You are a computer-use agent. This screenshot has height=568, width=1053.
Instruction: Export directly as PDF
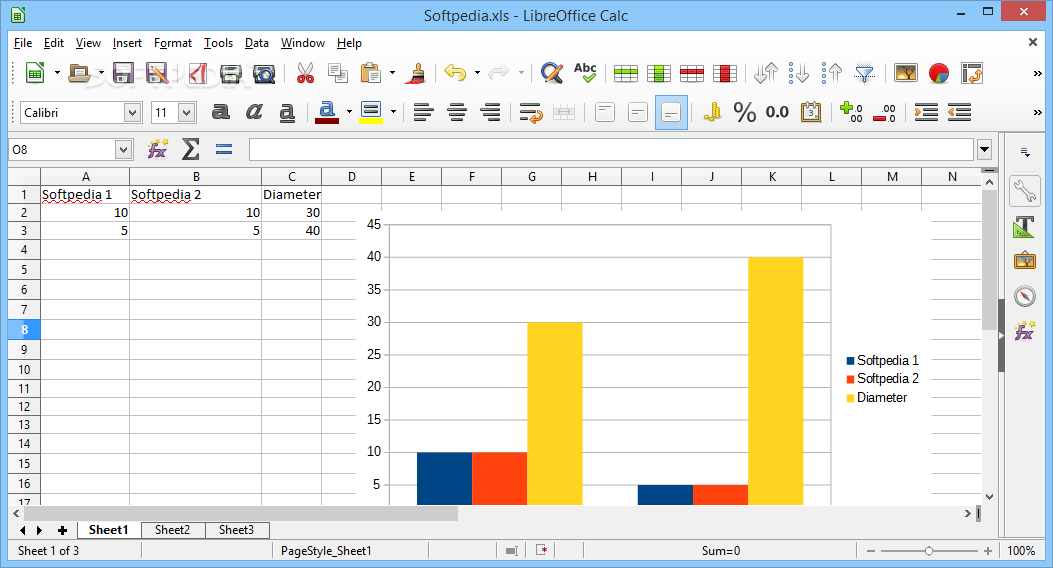coord(197,73)
